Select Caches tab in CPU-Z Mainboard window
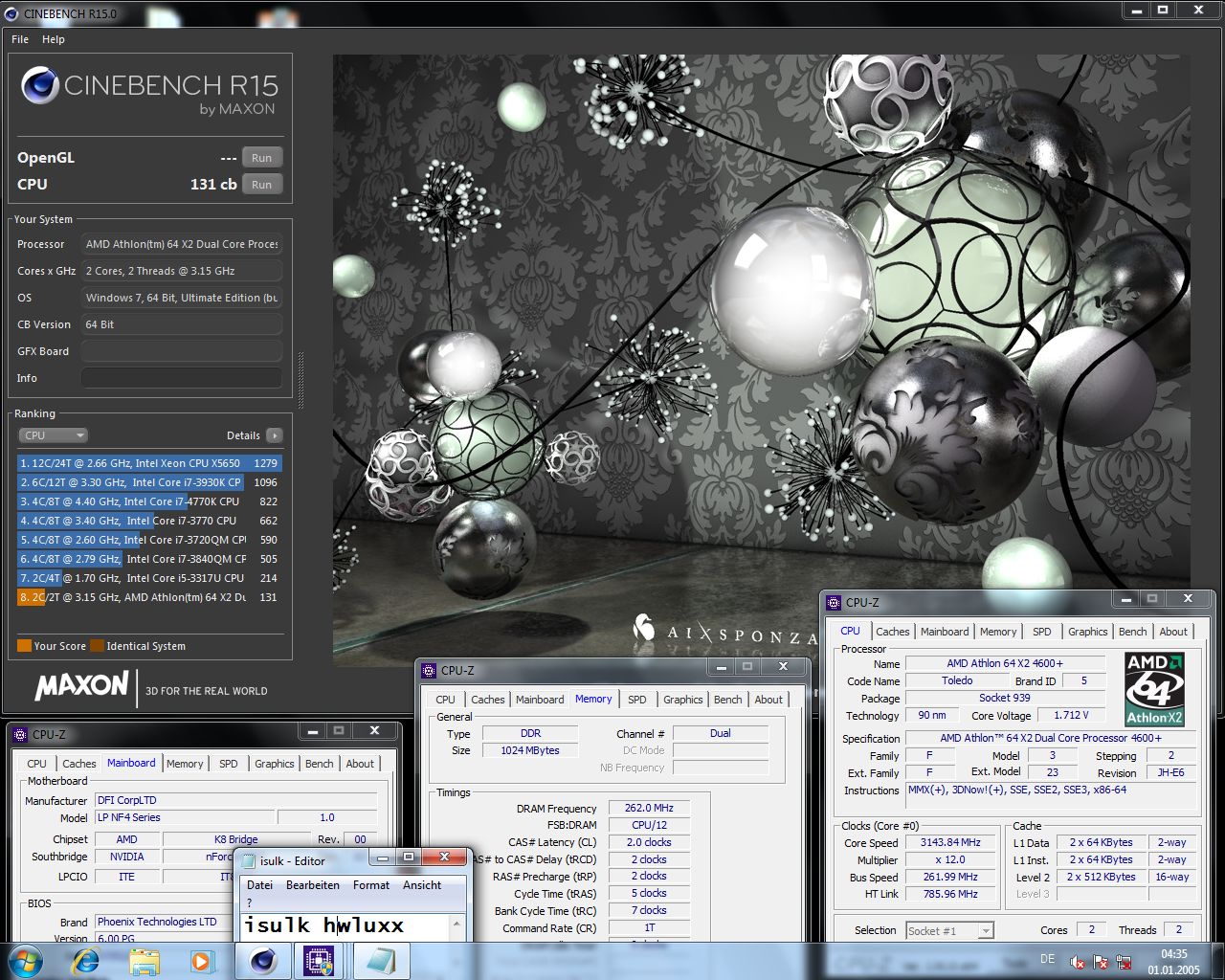Image resolution: width=1225 pixels, height=980 pixels. (x=78, y=764)
